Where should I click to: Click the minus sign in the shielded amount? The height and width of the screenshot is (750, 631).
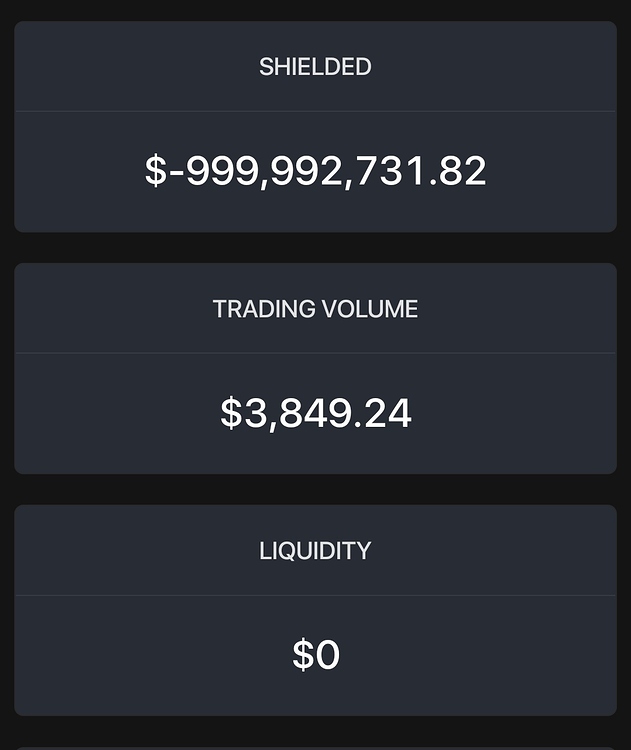pos(178,173)
